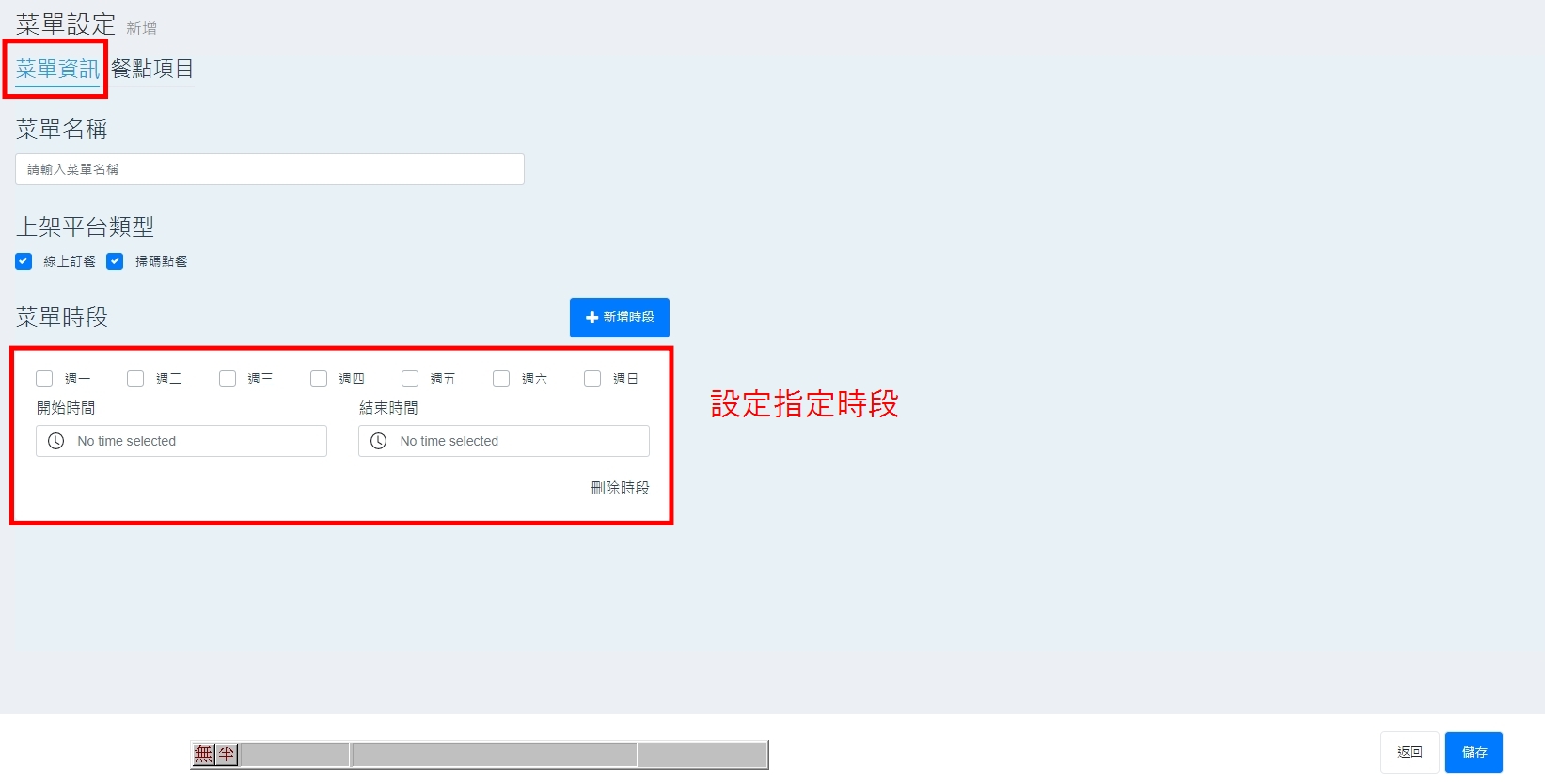1545x784 pixels.
Task: Click the plus icon on 新增時段 button
Action: point(591,318)
